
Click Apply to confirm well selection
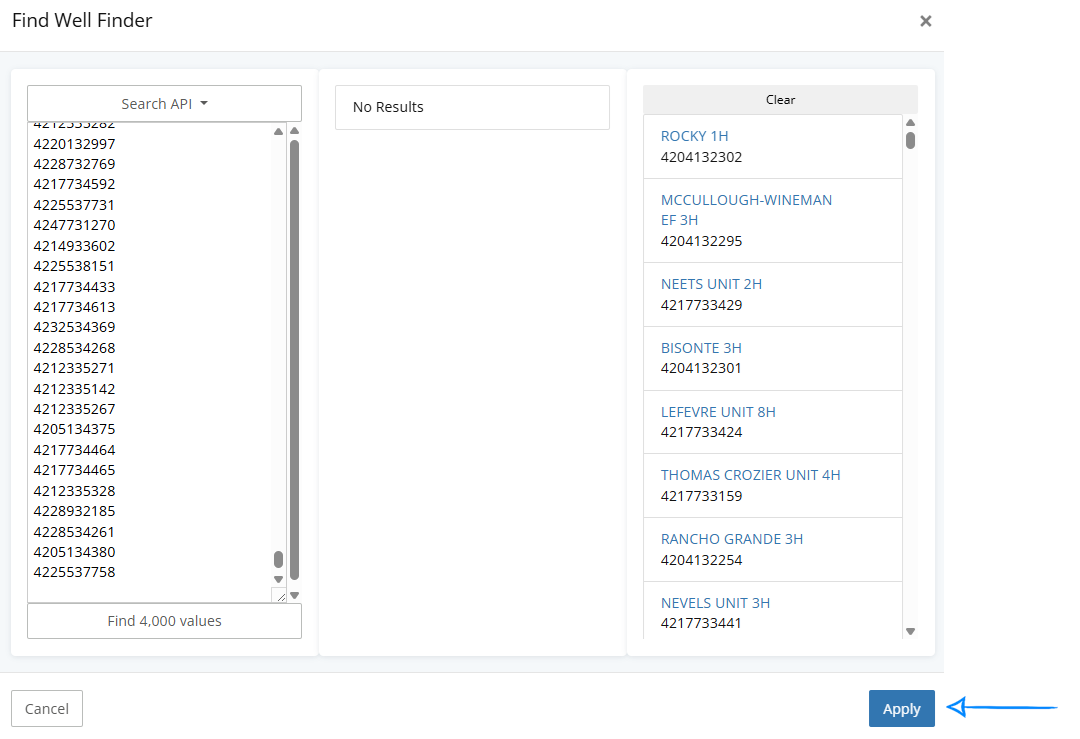tap(901, 708)
